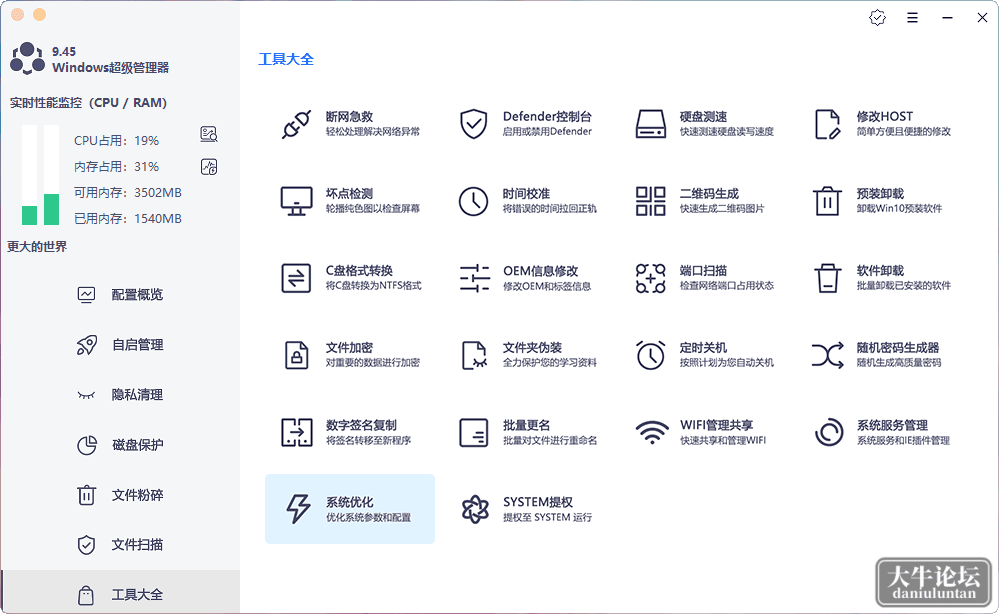
Task: Choose 文件扫描 in the sidebar
Action: coord(121,545)
